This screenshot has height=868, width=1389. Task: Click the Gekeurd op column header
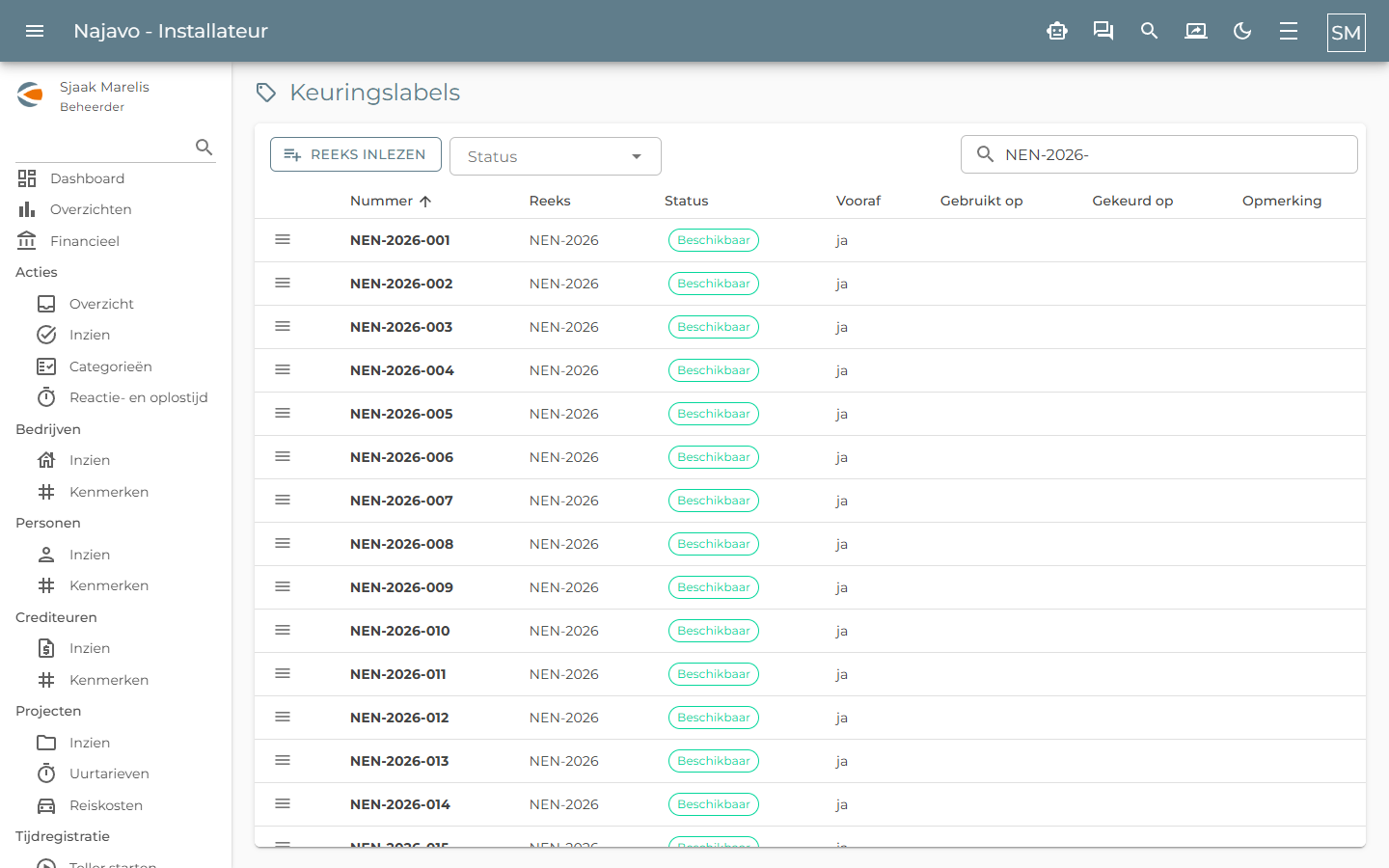tap(1132, 201)
